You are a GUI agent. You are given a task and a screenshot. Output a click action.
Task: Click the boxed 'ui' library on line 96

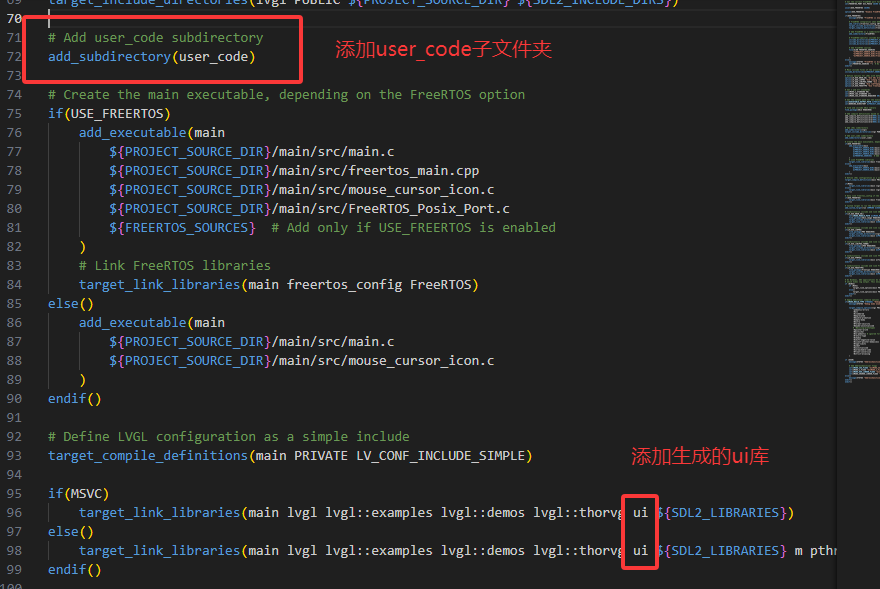pos(640,512)
